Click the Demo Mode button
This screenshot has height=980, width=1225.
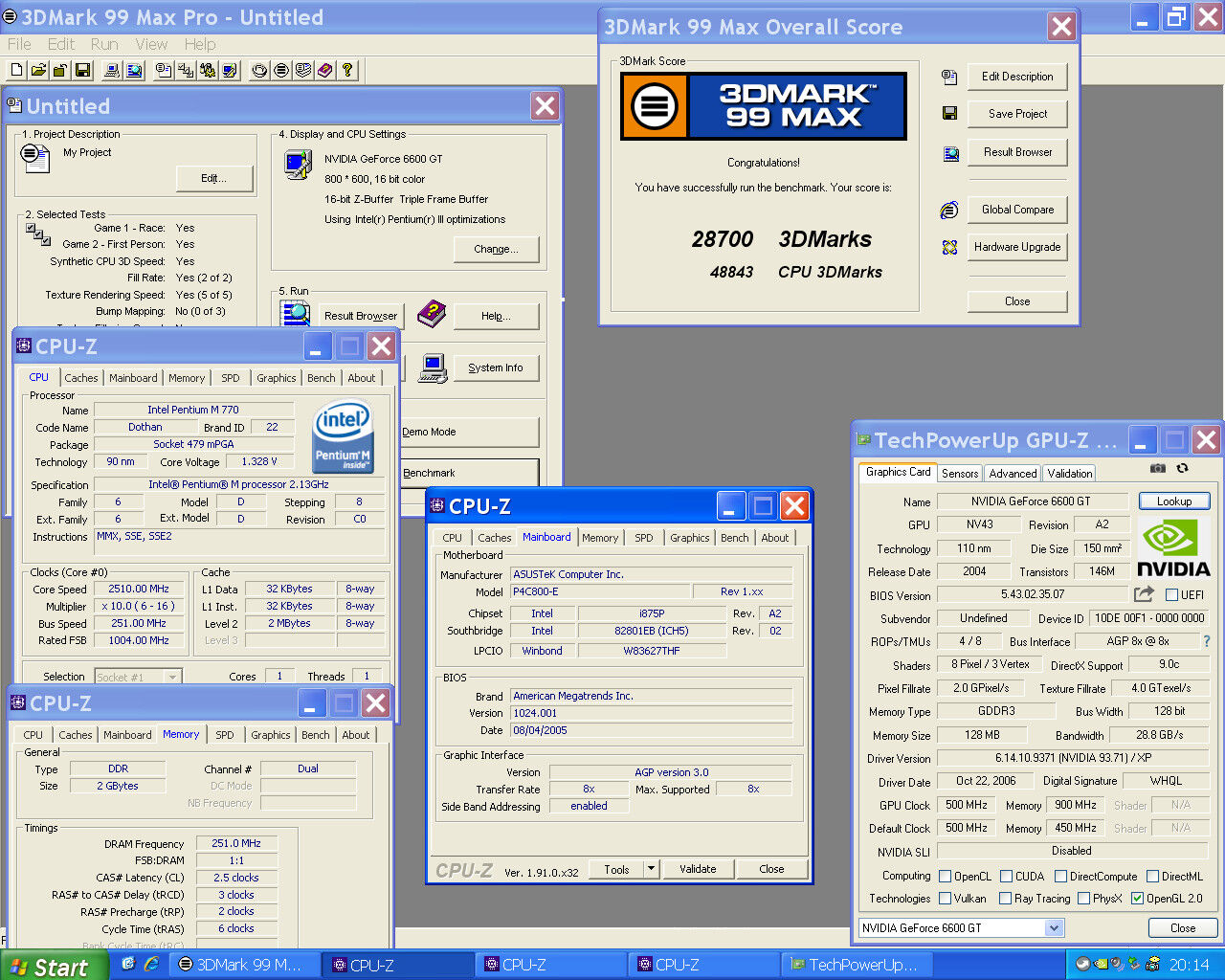click(x=469, y=432)
